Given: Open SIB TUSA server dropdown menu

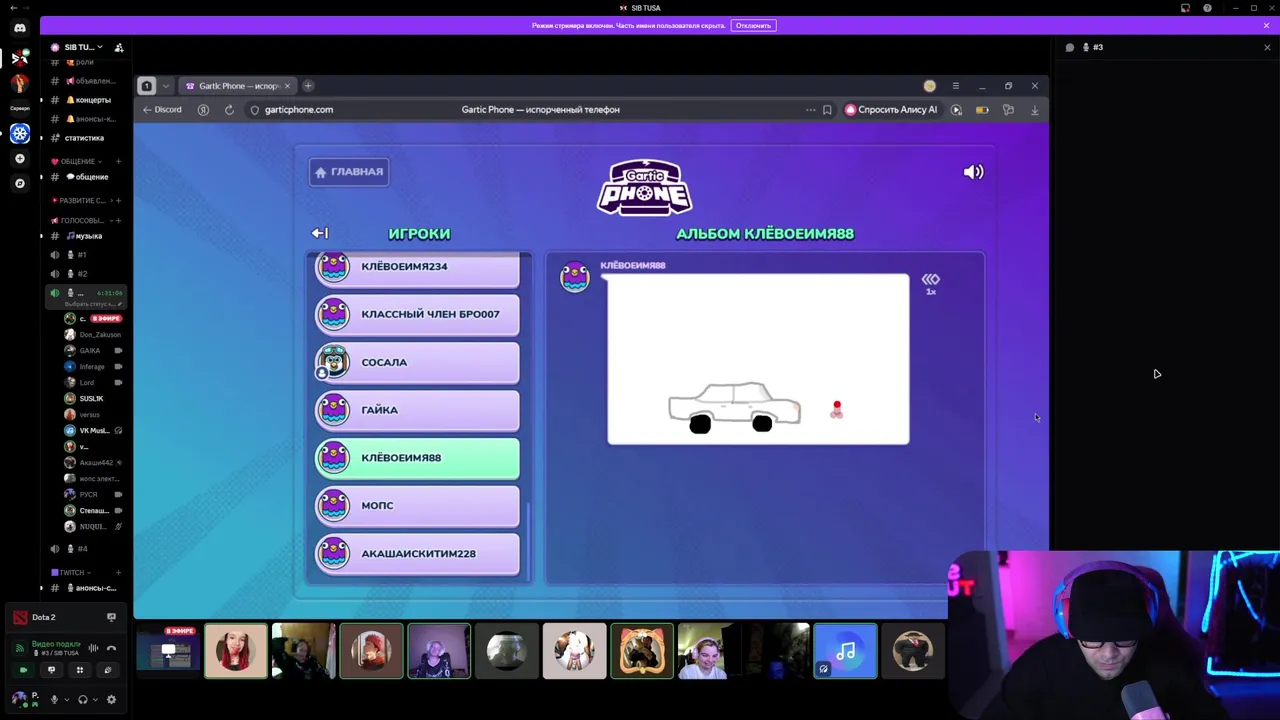Looking at the screenshot, I should pos(79,47).
